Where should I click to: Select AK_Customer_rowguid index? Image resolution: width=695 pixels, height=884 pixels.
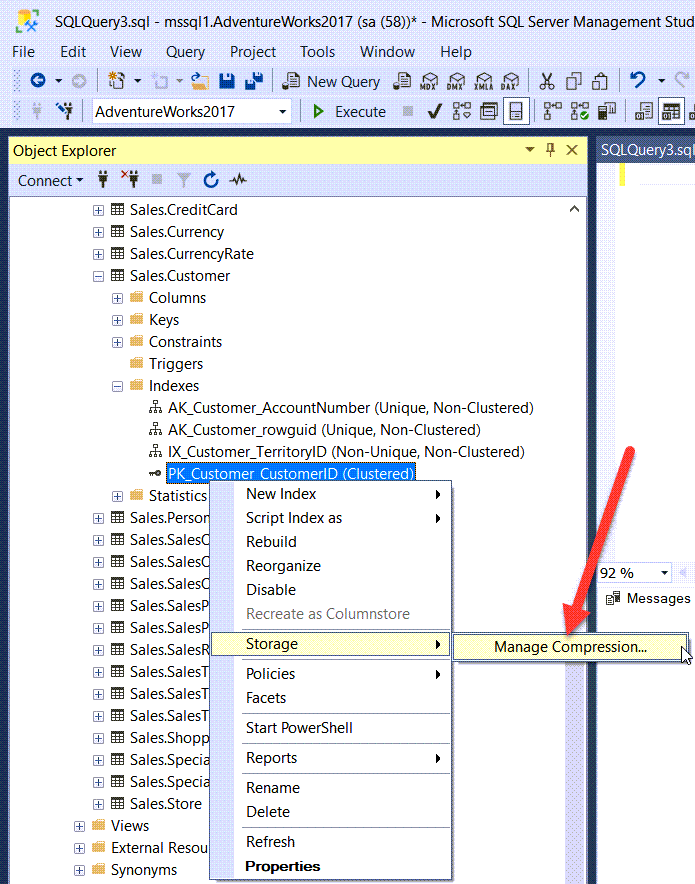[324, 430]
